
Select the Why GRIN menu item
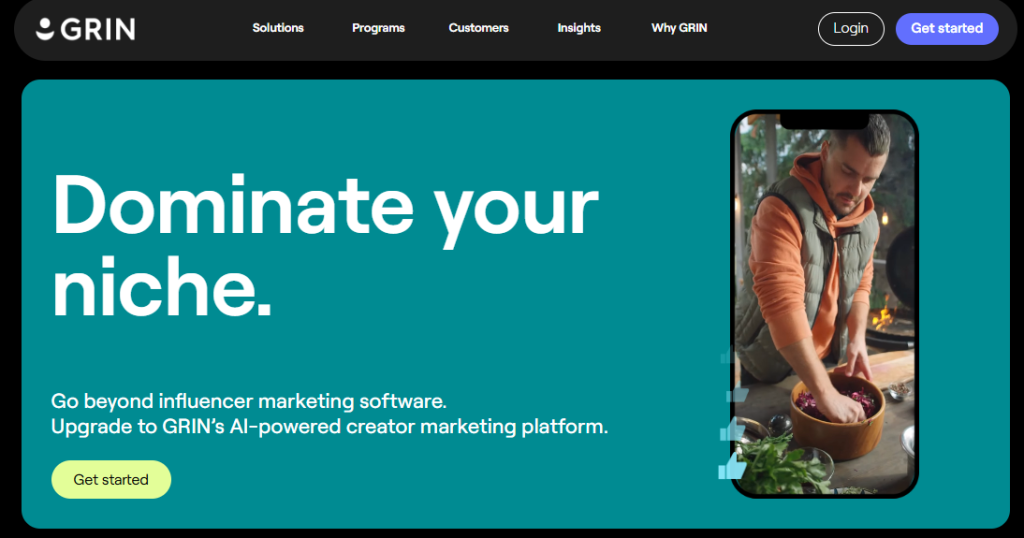pos(679,28)
